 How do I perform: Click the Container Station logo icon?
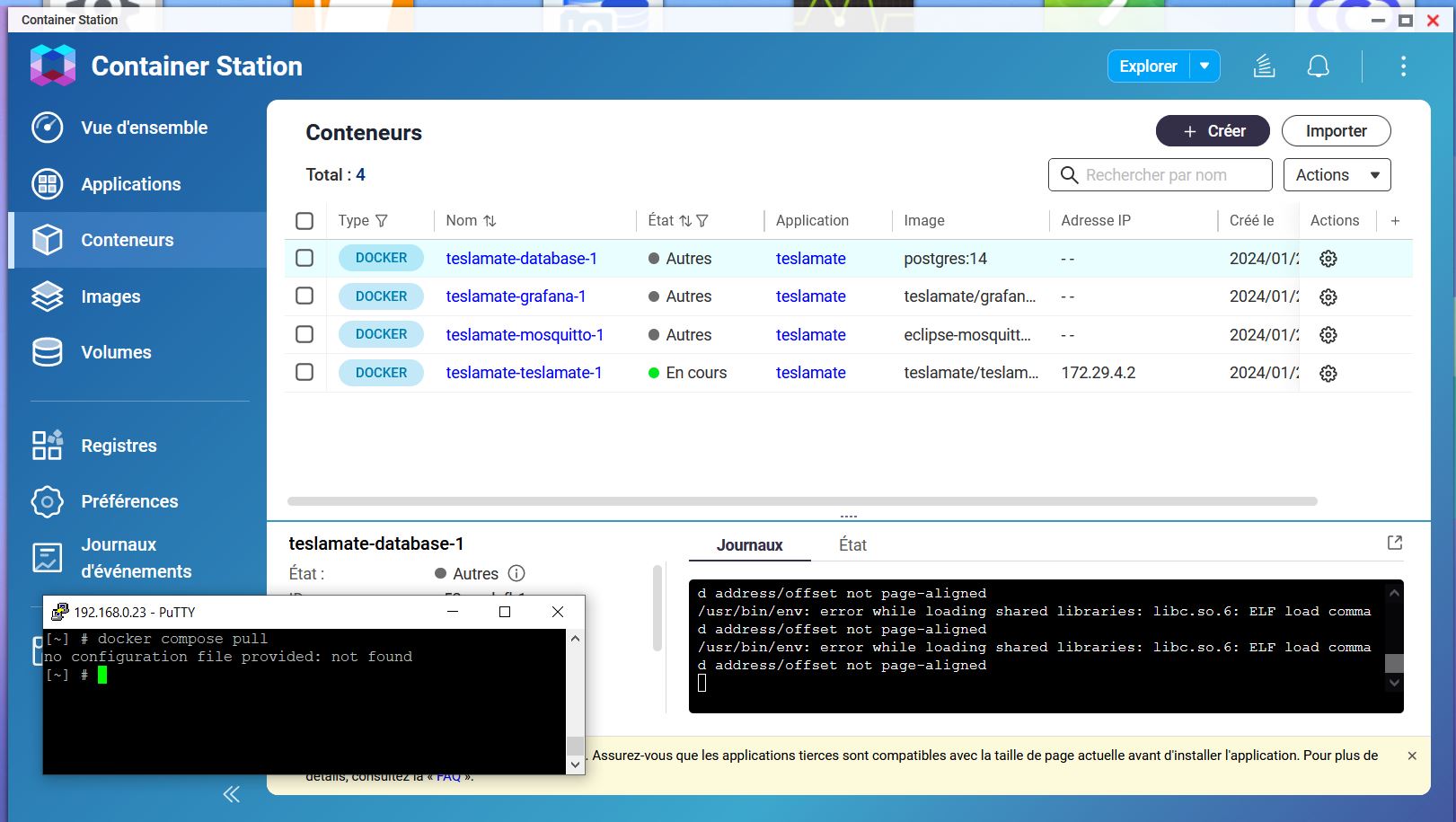[53, 66]
